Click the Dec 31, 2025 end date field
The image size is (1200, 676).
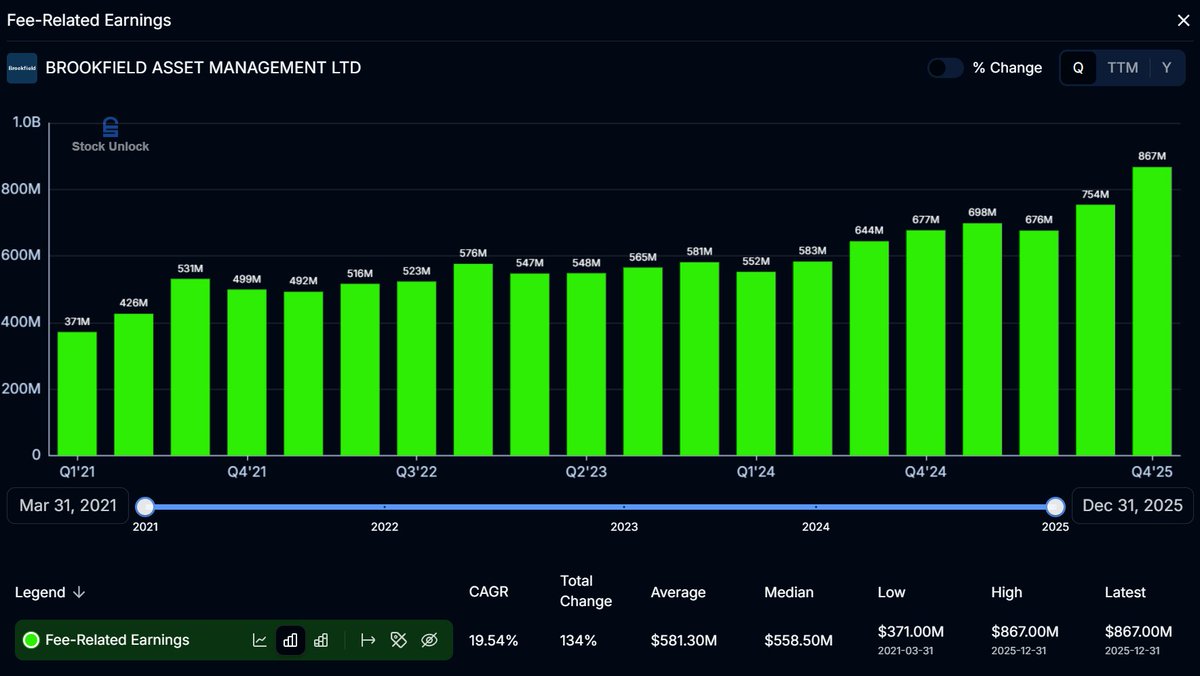pos(1132,506)
